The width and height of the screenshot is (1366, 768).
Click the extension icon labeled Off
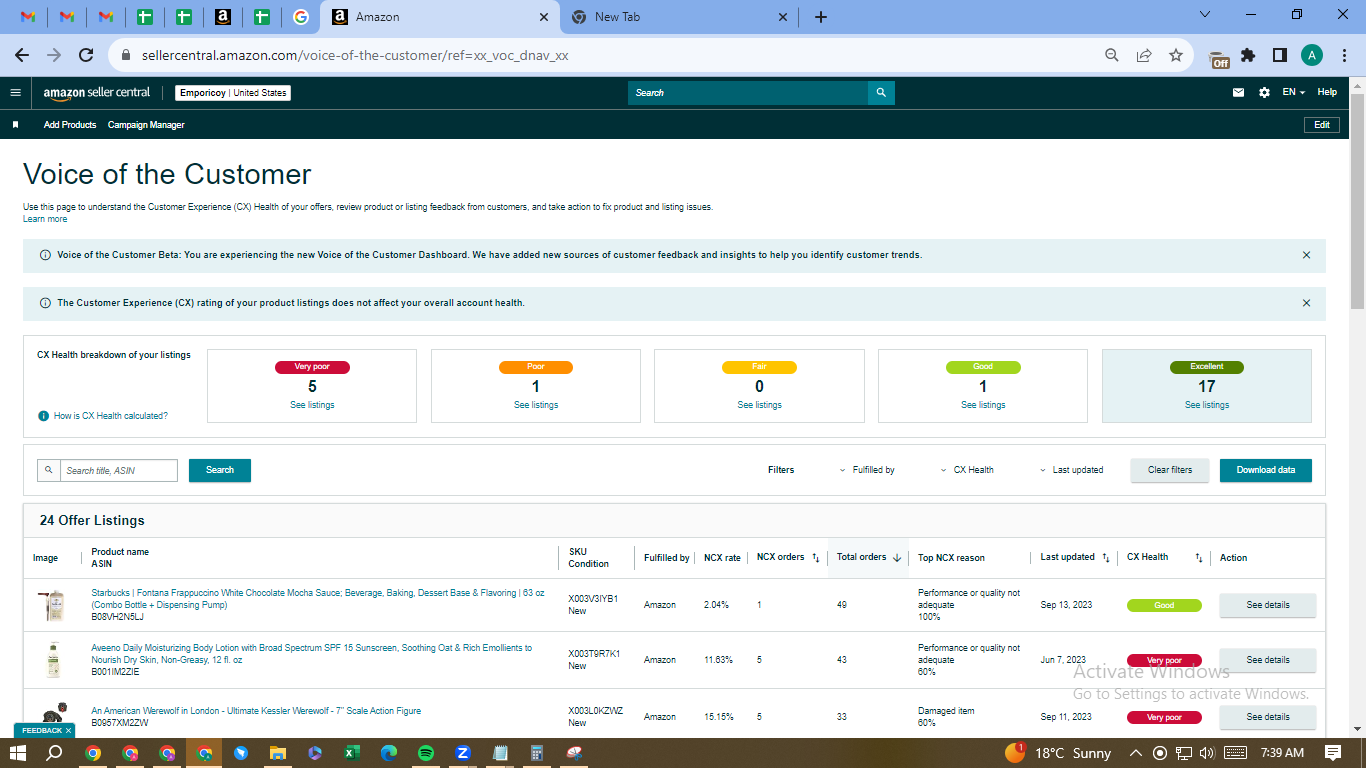pos(1219,58)
